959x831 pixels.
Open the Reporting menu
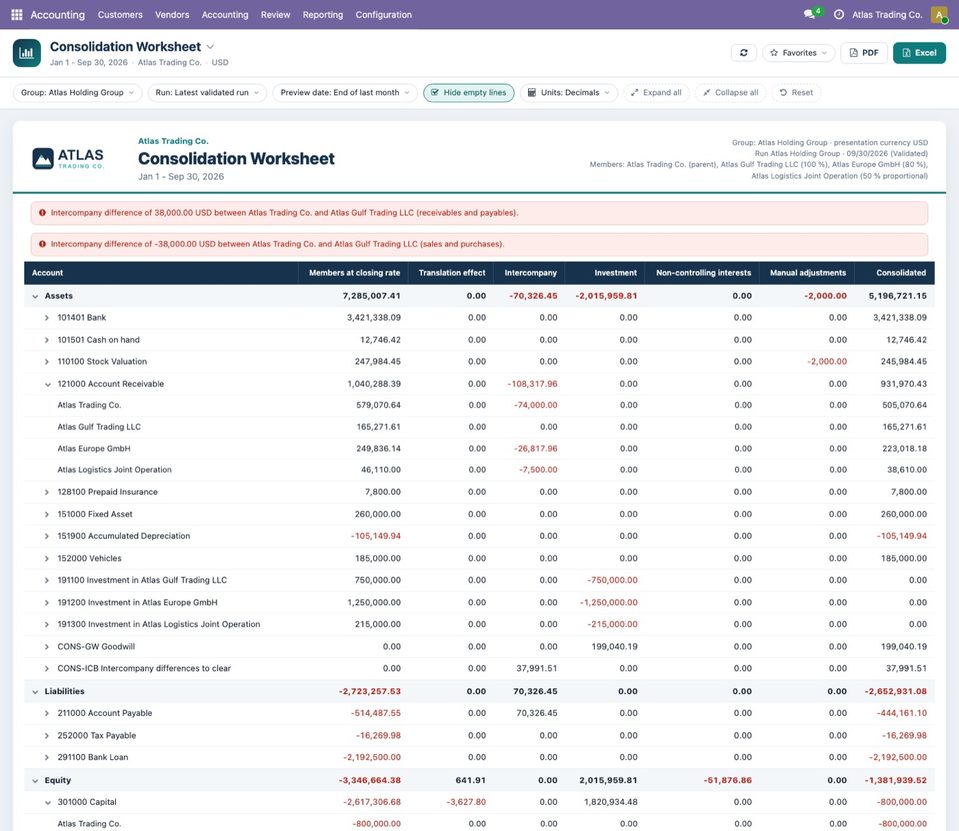tap(323, 15)
